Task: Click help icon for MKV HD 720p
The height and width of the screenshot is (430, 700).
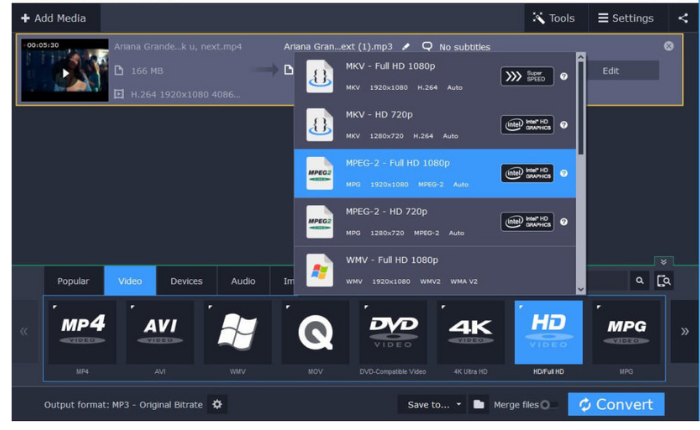Action: tap(564, 125)
